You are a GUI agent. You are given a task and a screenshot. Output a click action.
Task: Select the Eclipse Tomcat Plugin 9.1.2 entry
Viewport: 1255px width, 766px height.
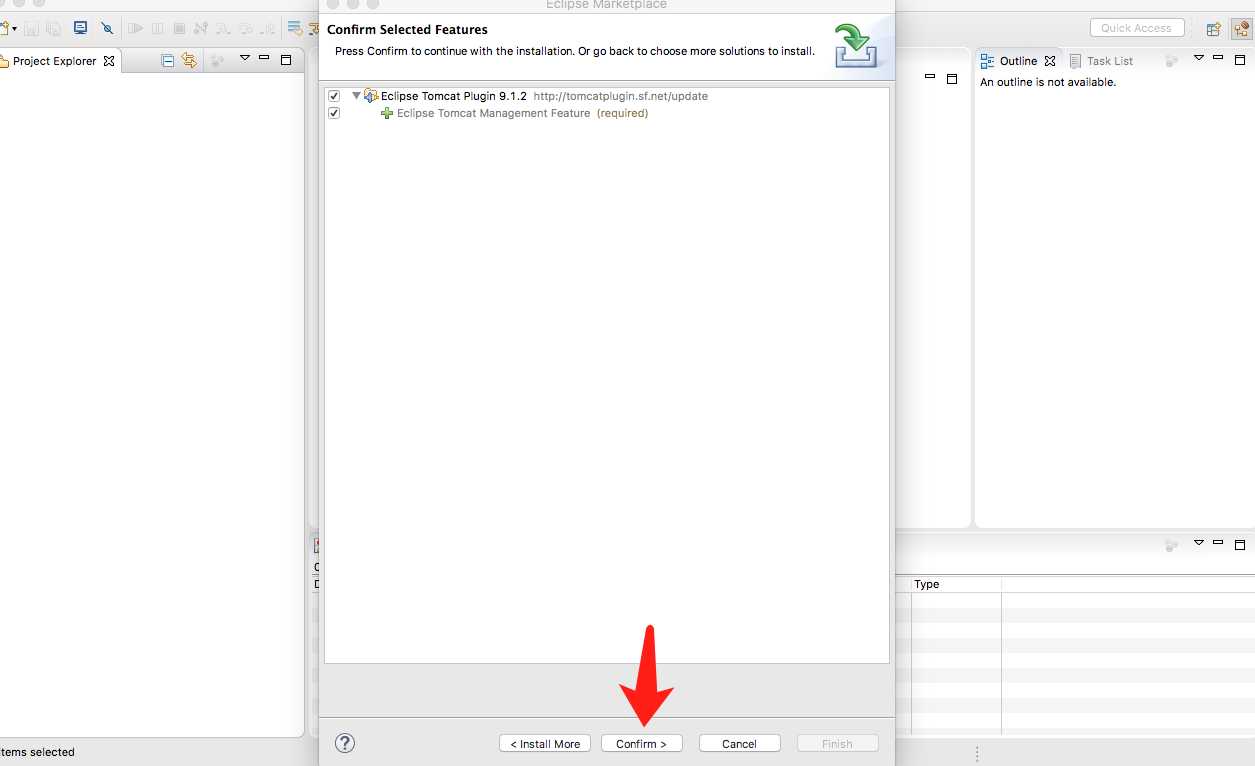click(453, 96)
